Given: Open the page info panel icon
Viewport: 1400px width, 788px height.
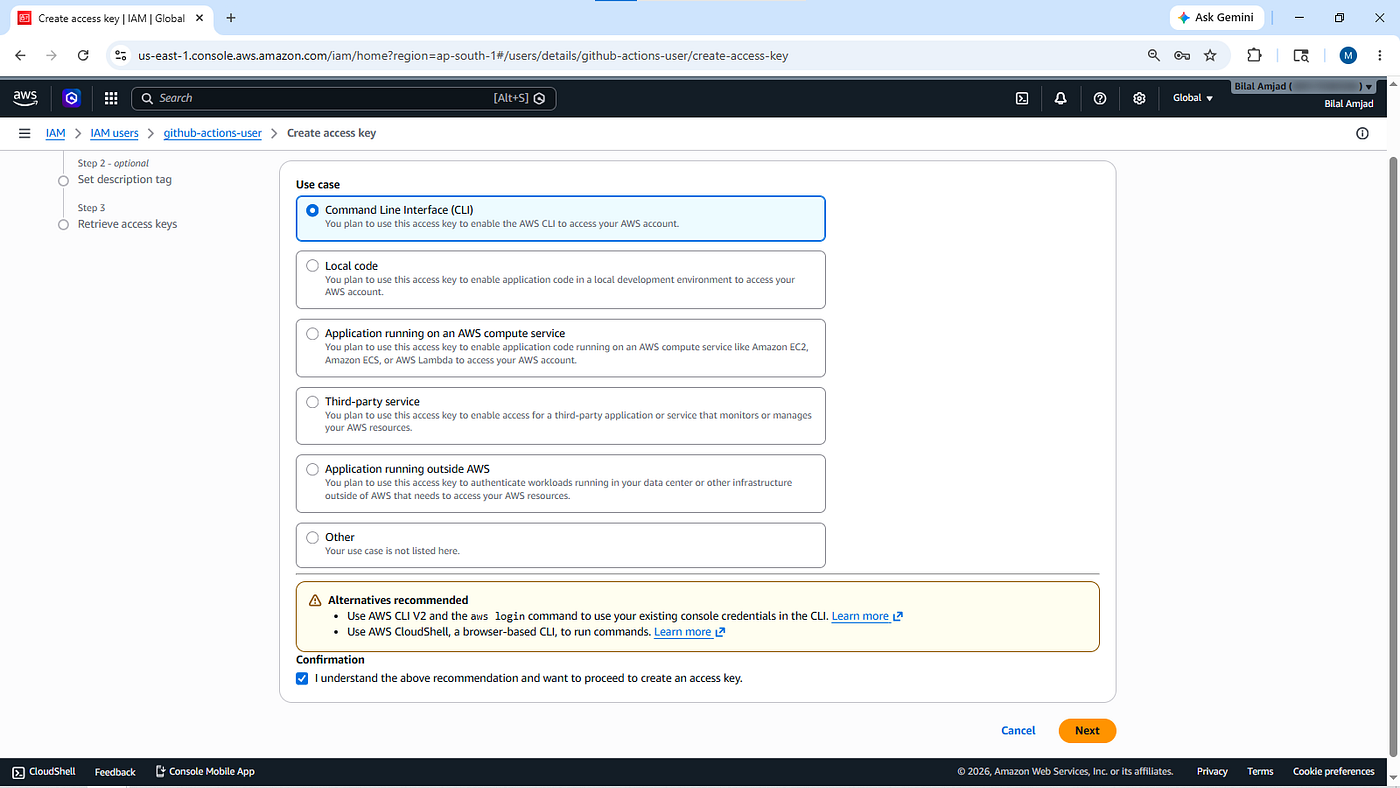Looking at the screenshot, I should tap(1362, 133).
